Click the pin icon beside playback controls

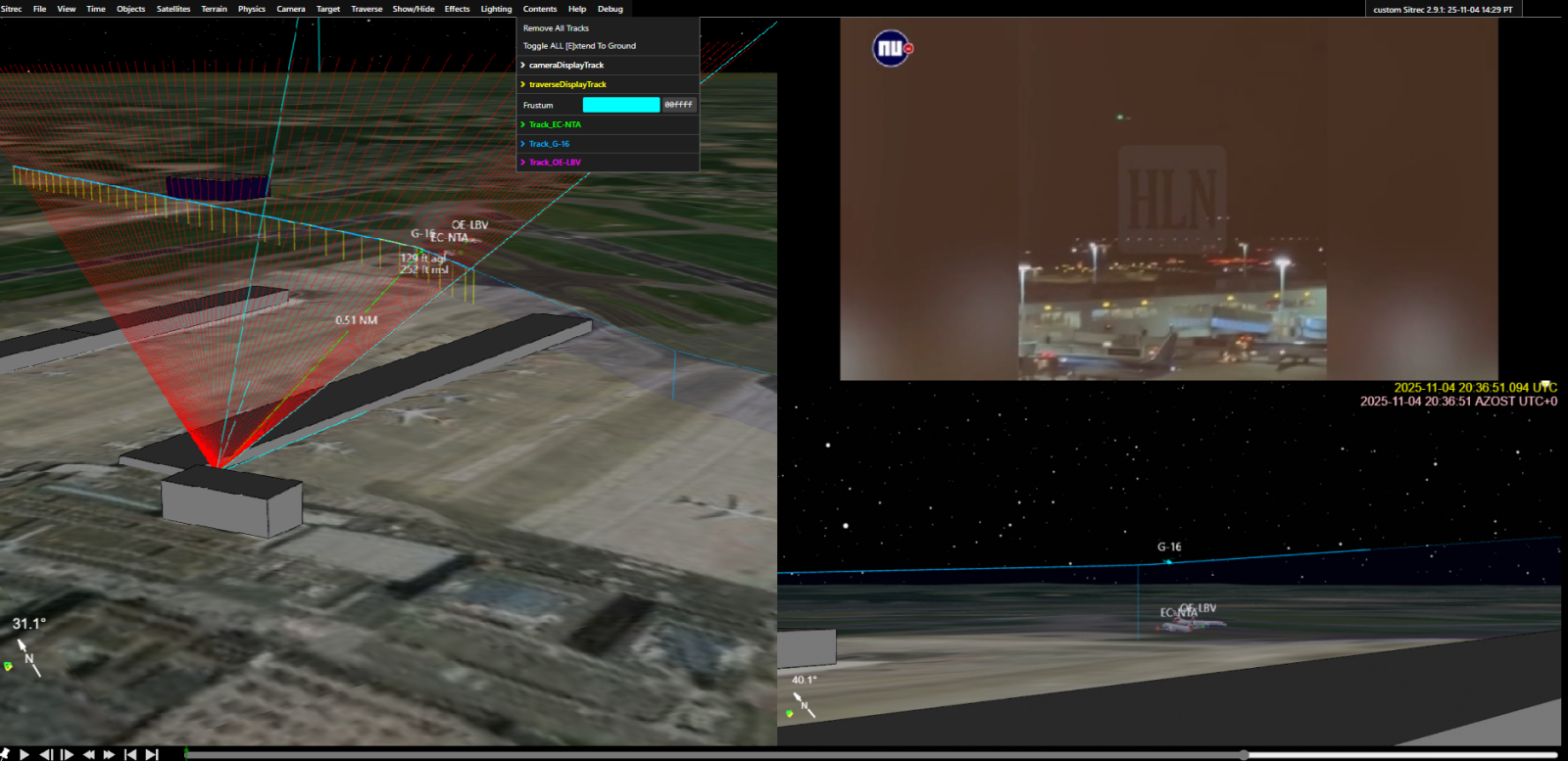[5, 754]
